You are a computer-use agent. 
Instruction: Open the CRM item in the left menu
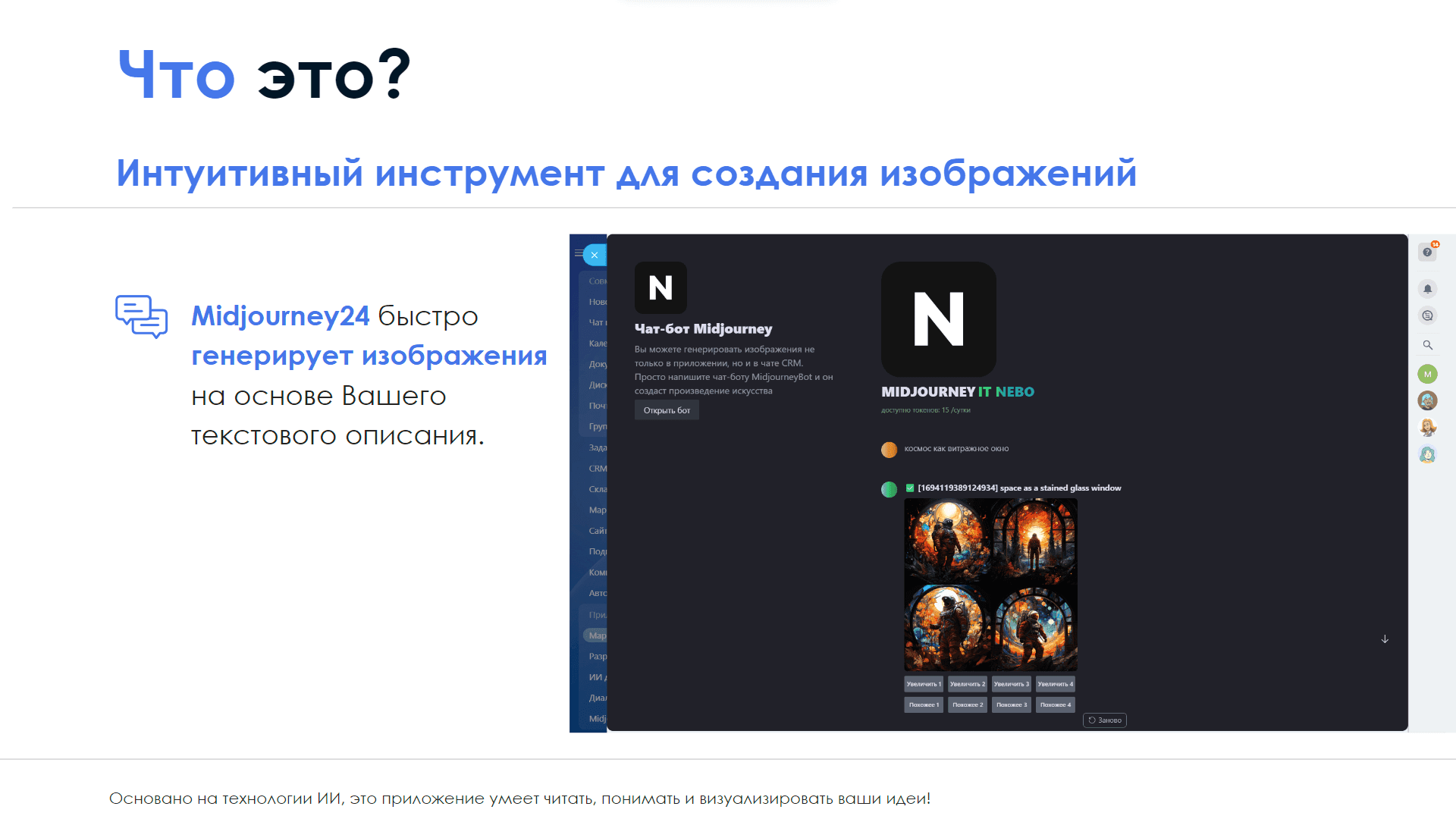(x=598, y=469)
